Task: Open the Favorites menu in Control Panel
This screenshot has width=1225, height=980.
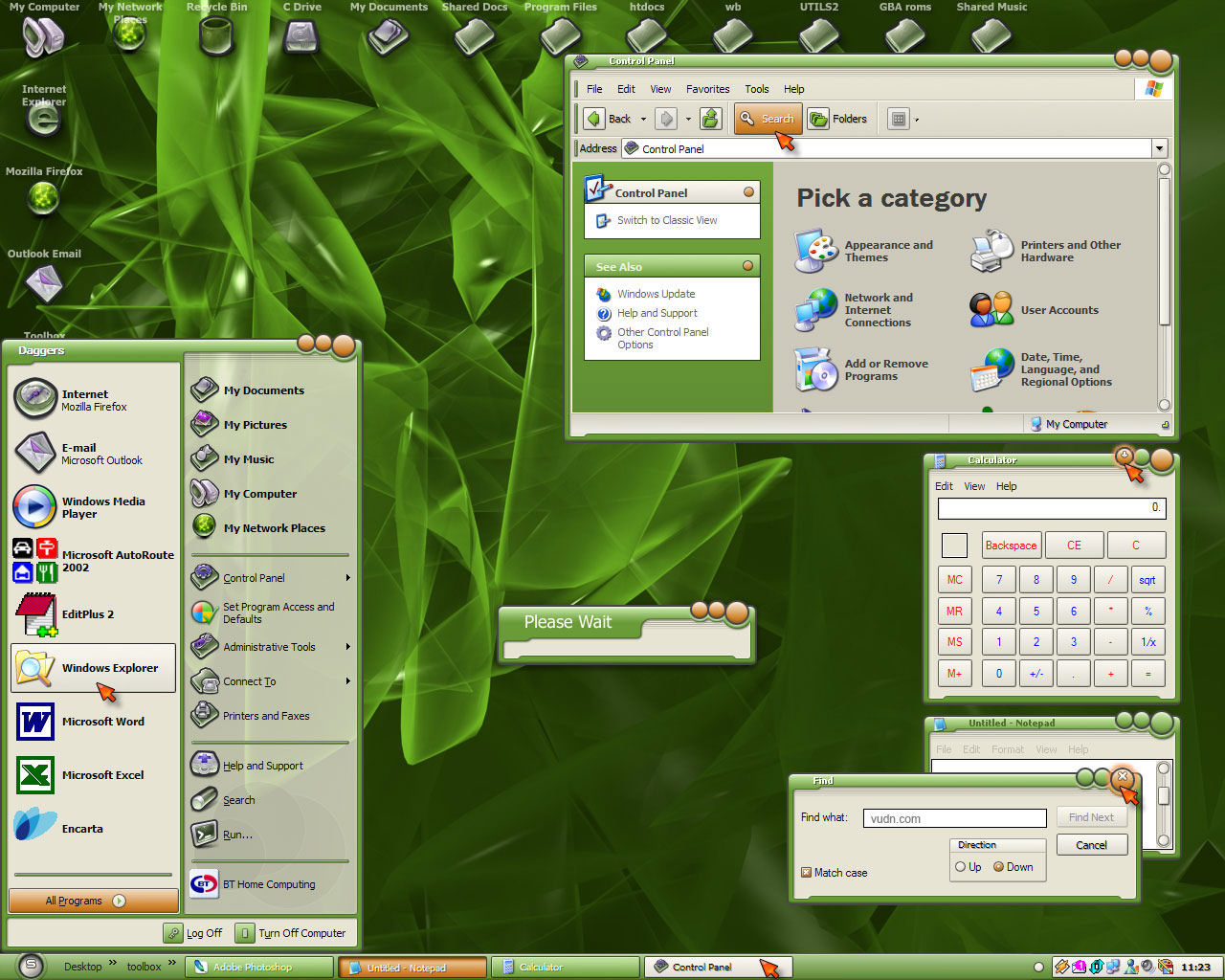Action: point(707,89)
